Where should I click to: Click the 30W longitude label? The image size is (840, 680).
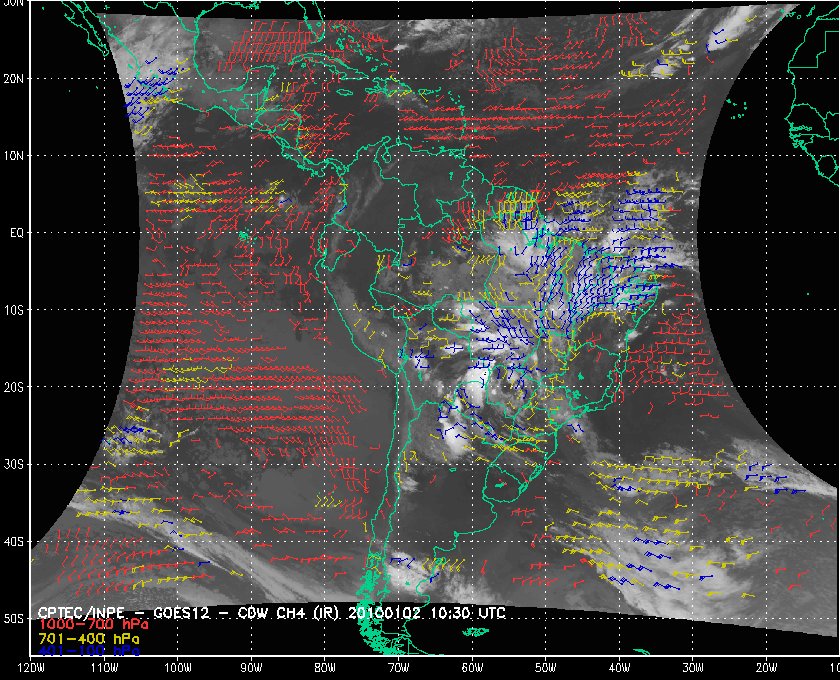693,668
